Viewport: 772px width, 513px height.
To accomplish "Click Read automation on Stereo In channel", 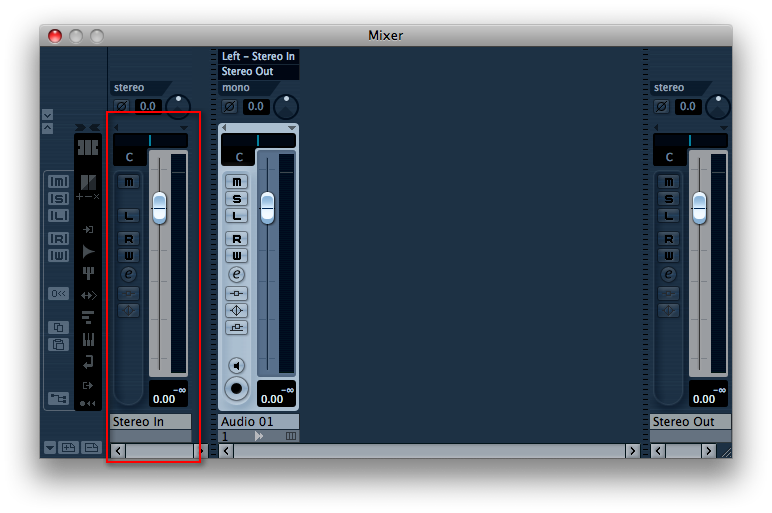I will pyautogui.click(x=128, y=239).
